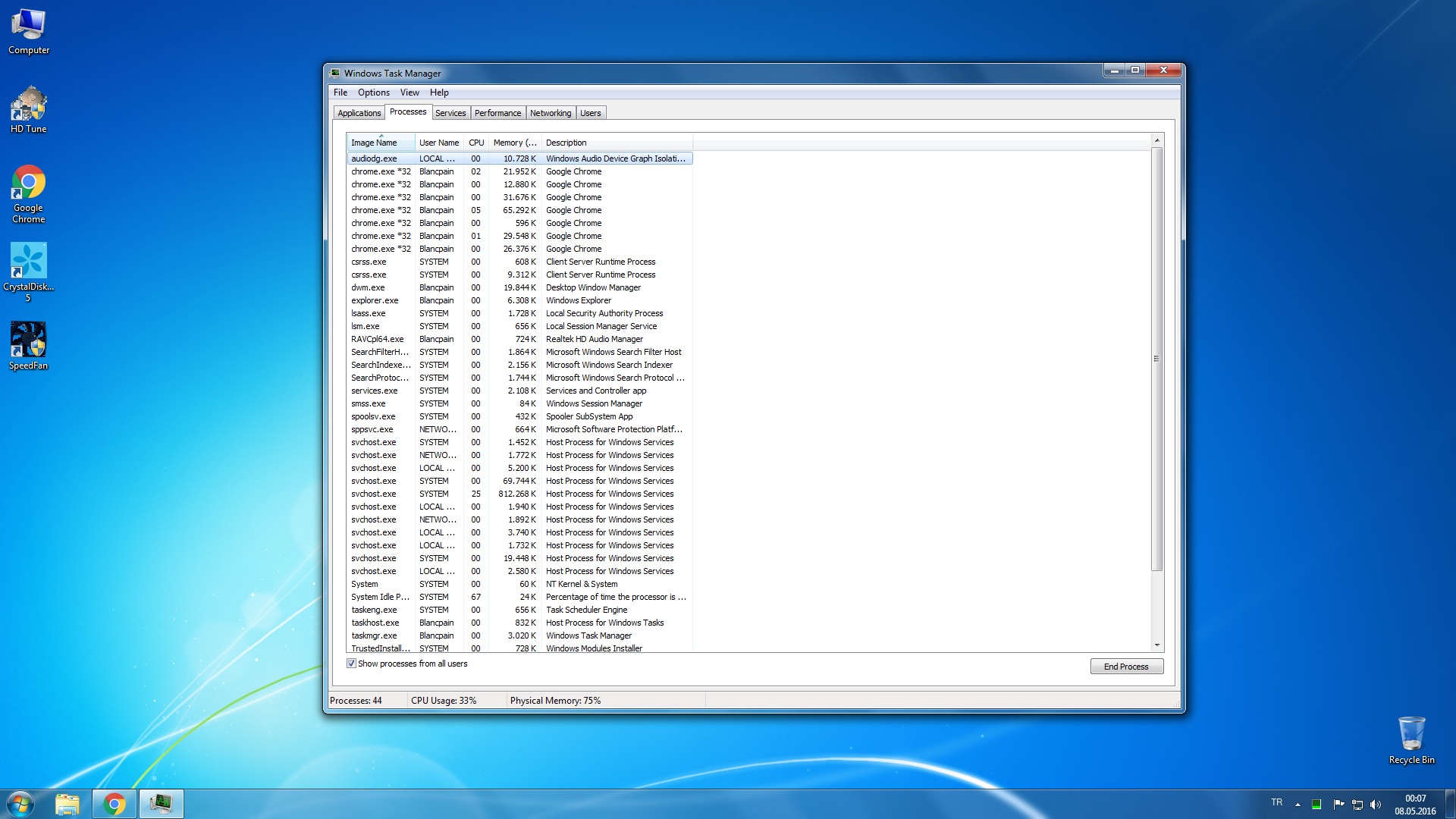Open the clock showing 00:07

pyautogui.click(x=1415, y=804)
